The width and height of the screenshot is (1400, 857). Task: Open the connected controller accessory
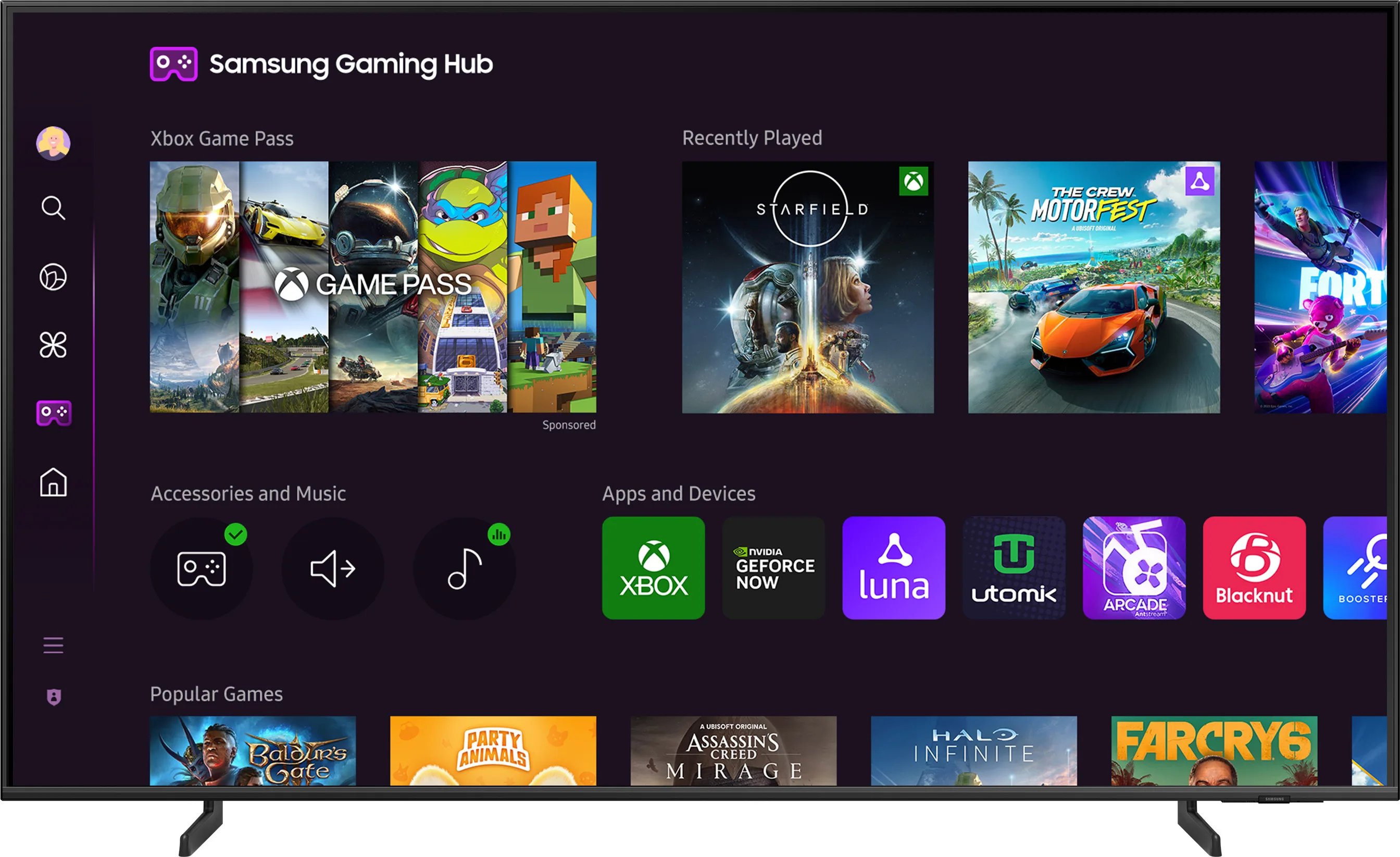(x=202, y=568)
